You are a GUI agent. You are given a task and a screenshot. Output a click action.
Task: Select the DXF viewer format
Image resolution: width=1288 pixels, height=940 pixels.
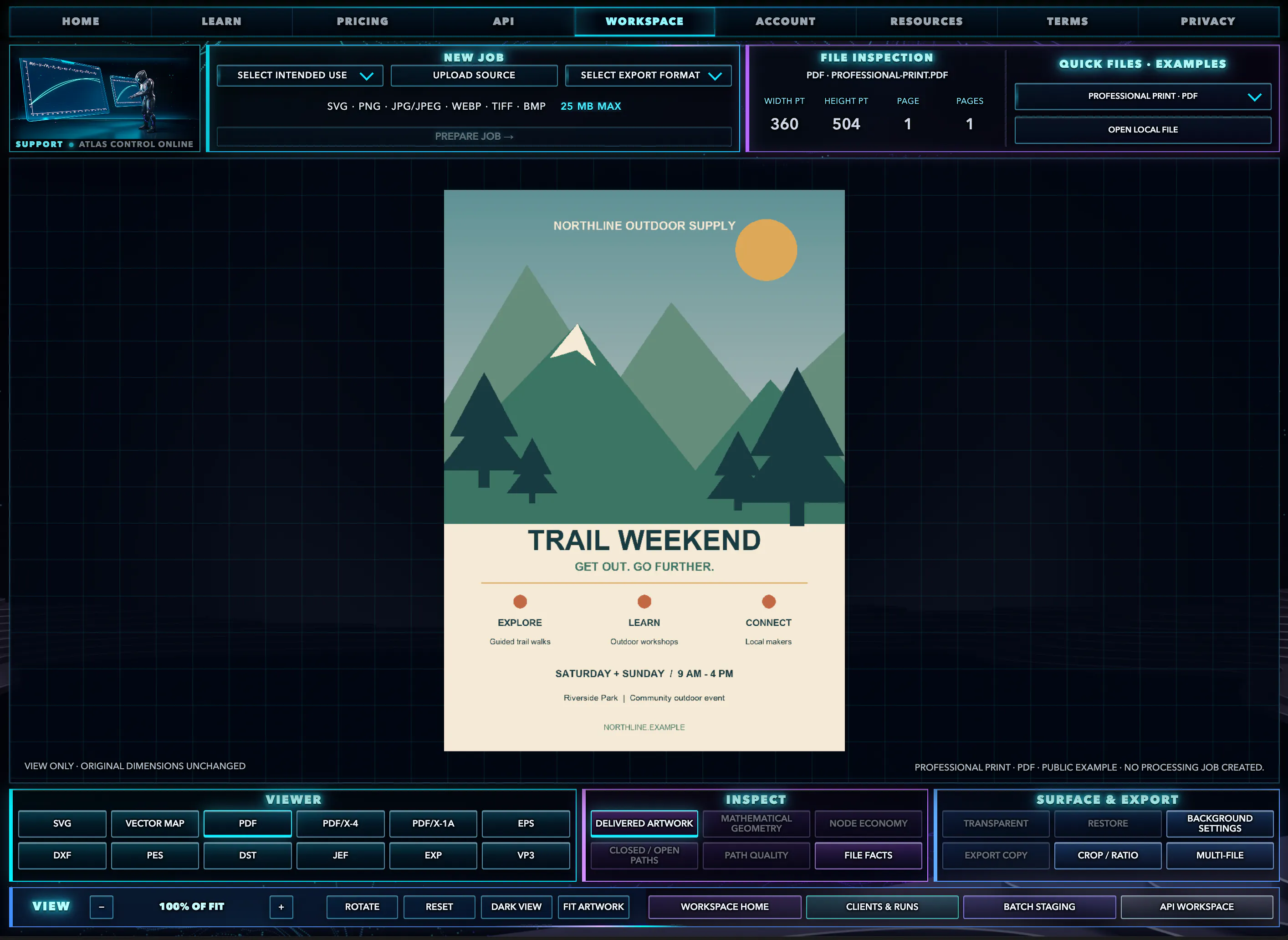(x=62, y=855)
